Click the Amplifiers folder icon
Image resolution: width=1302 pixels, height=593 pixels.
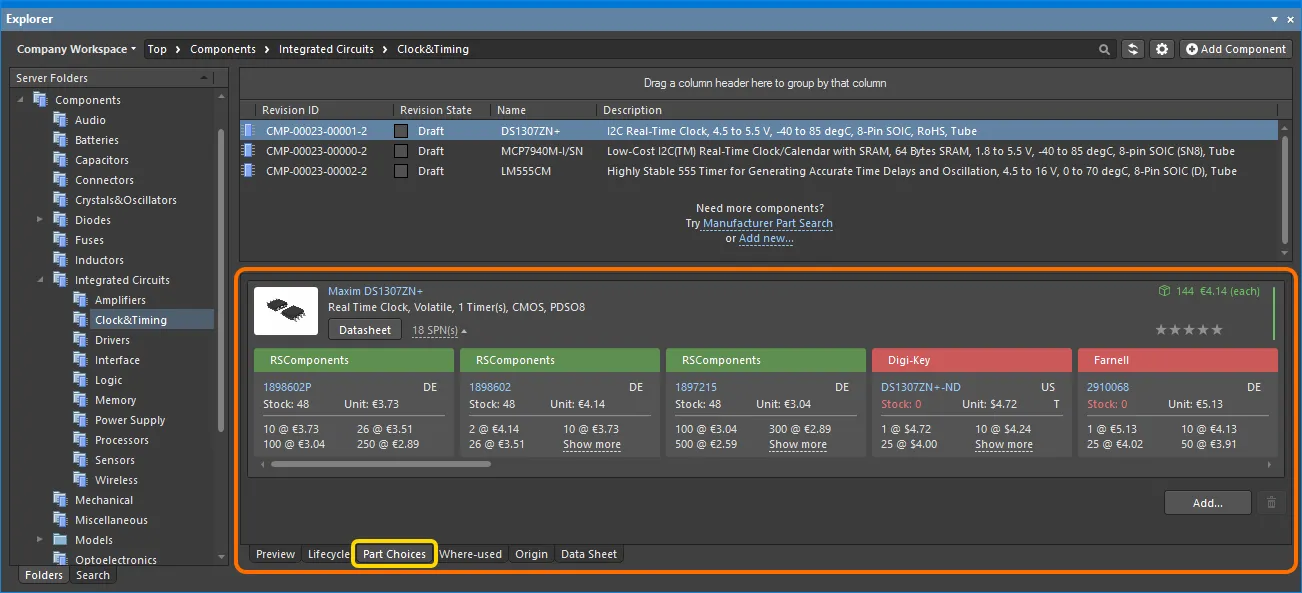coord(81,300)
